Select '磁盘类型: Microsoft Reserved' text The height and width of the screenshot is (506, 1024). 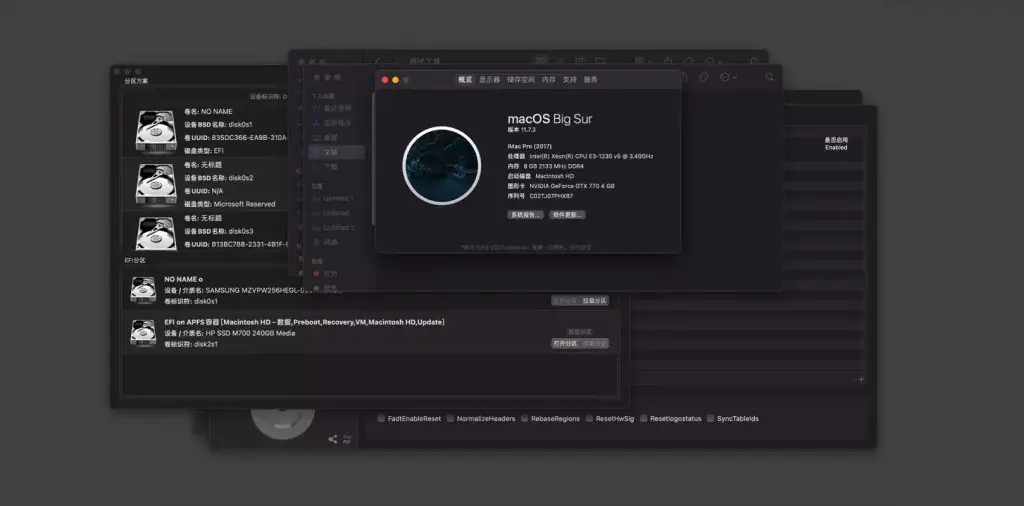pyautogui.click(x=230, y=204)
